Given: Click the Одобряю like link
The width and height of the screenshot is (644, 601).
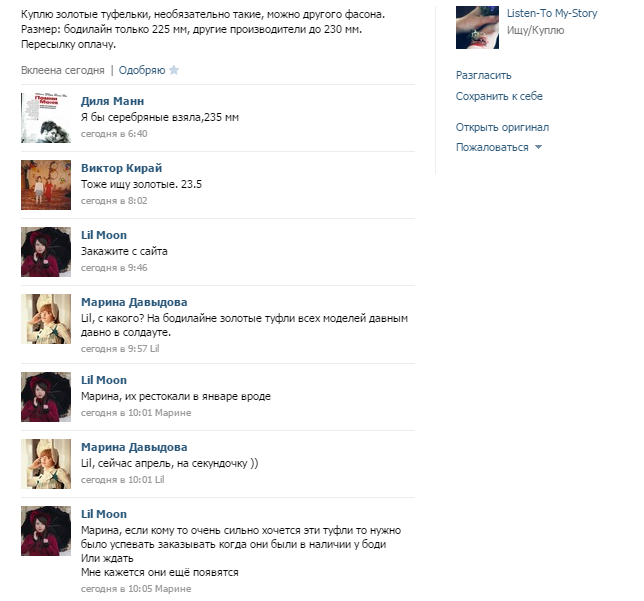Looking at the screenshot, I should 142,70.
